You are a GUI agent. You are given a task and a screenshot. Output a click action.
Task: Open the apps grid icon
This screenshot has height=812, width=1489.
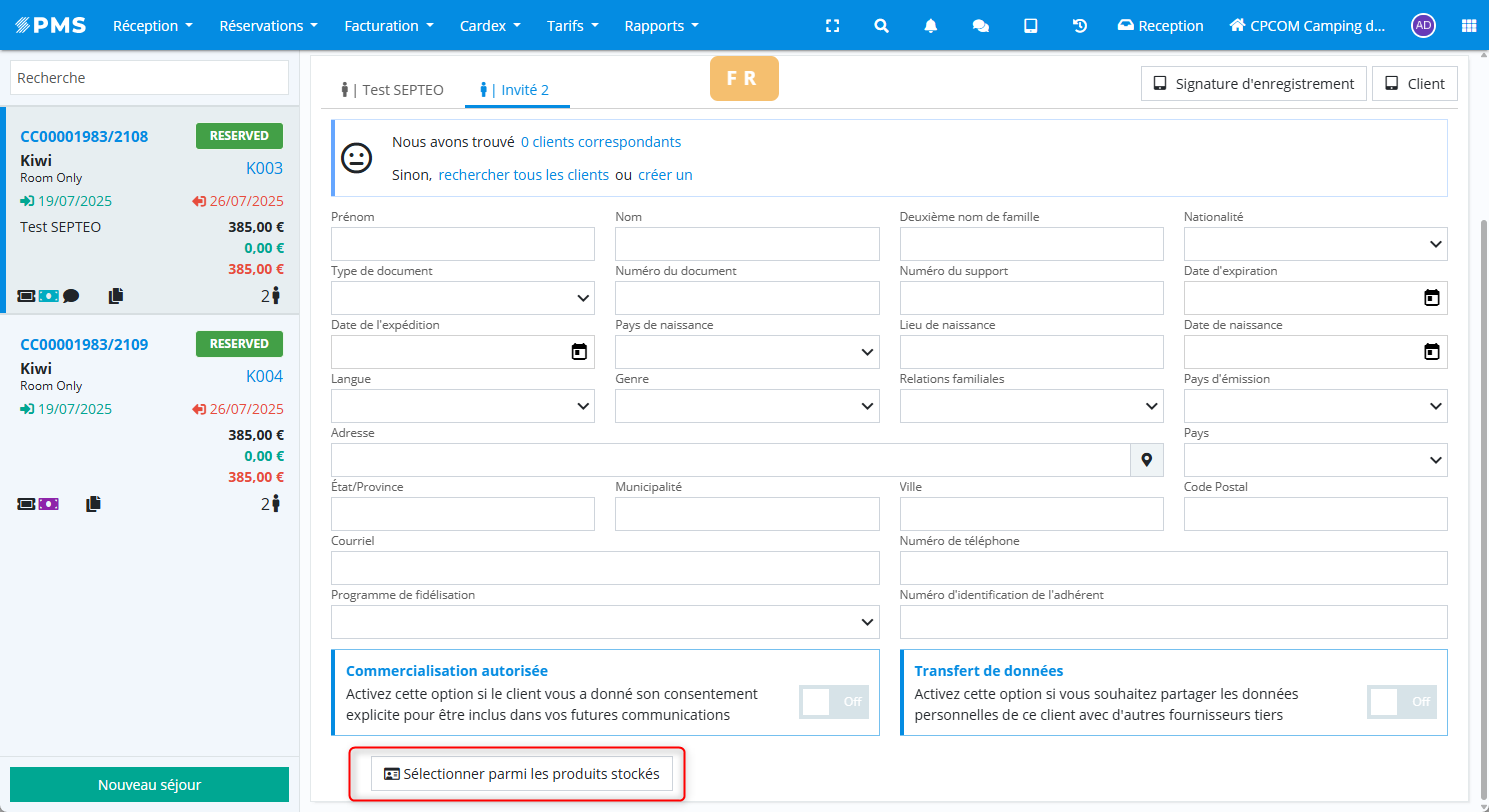(x=1469, y=26)
